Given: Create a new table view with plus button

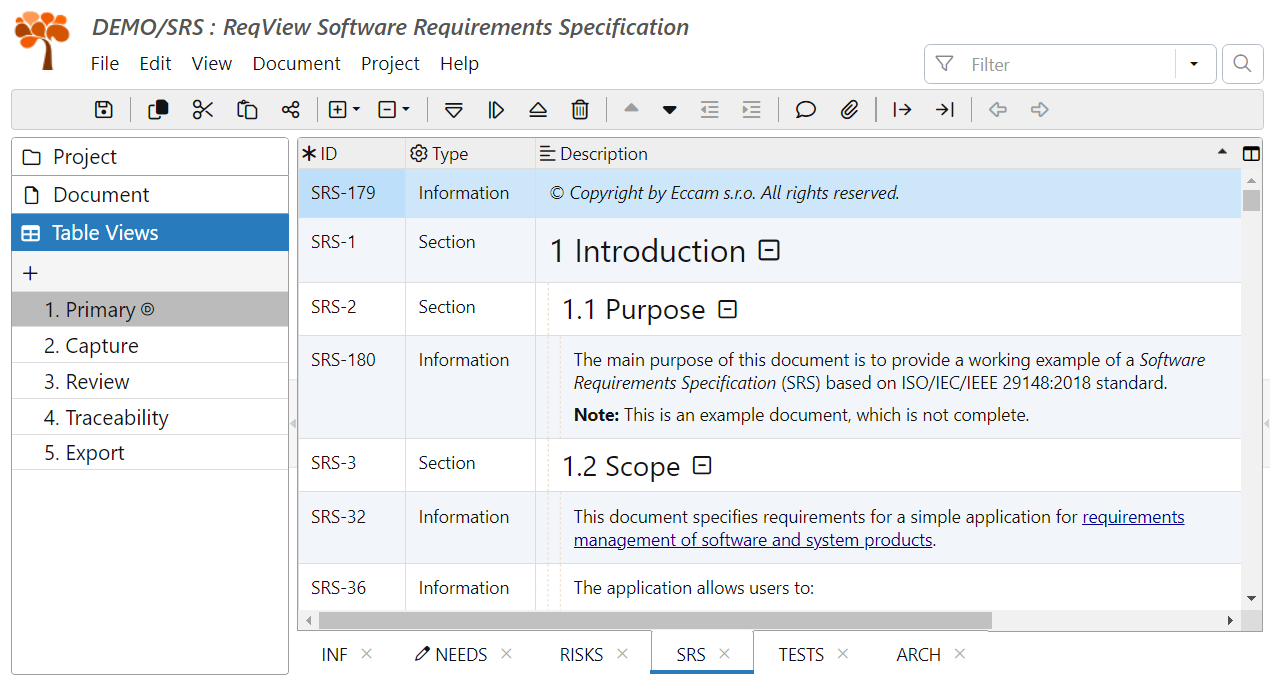Looking at the screenshot, I should point(30,272).
